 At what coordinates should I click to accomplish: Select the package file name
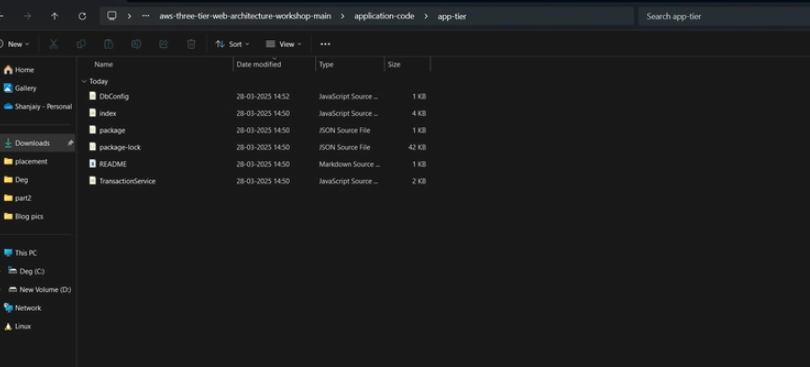(112, 130)
